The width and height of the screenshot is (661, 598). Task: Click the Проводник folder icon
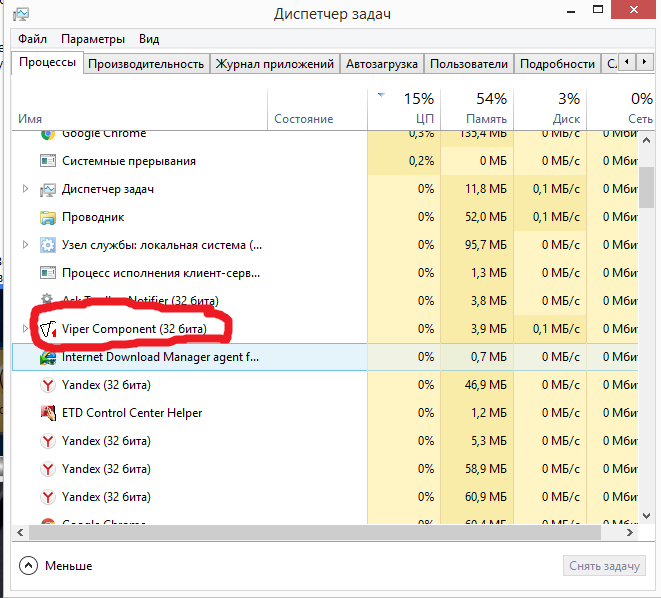(x=48, y=217)
